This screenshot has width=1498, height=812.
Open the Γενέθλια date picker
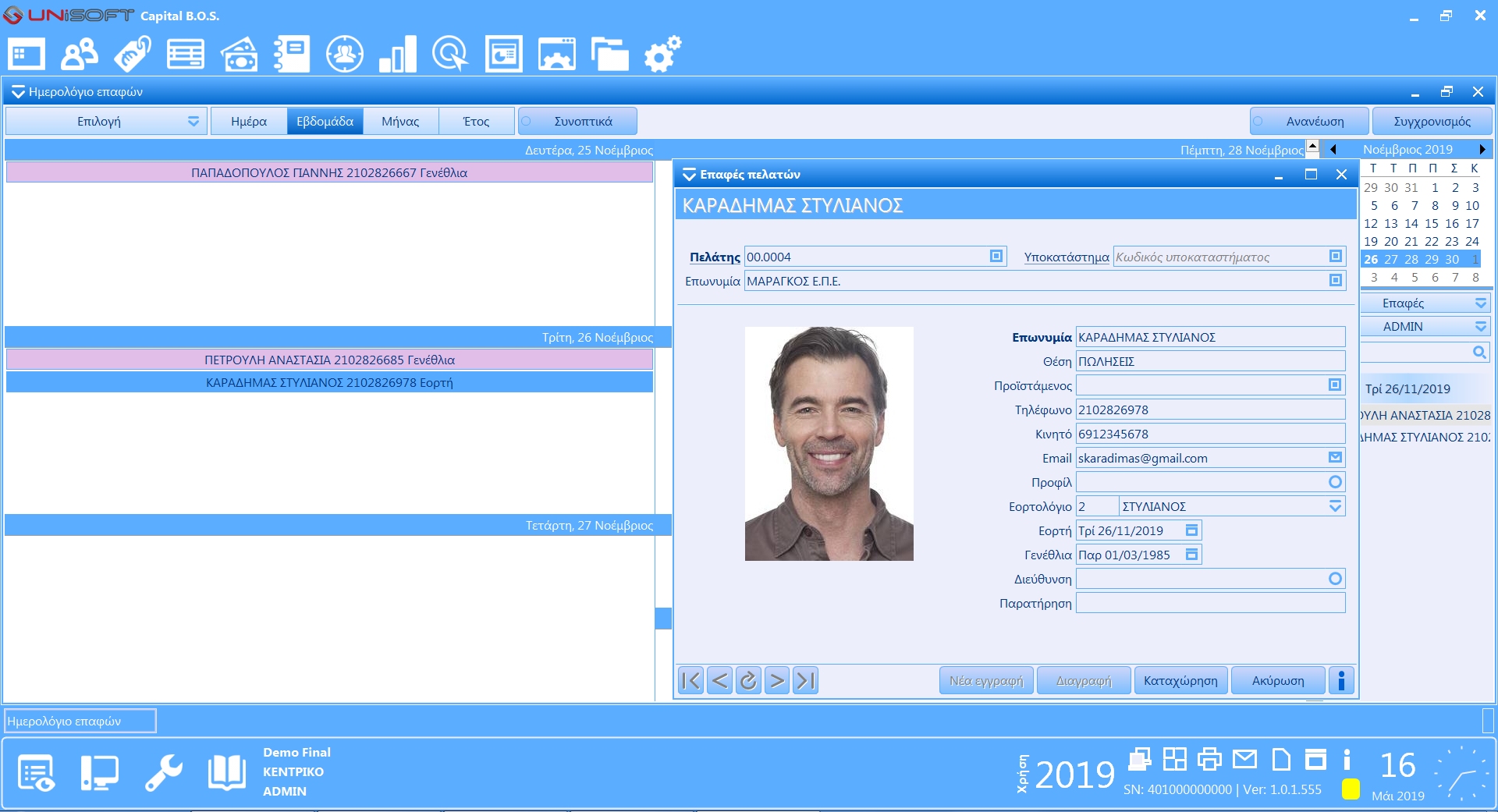tap(1191, 555)
